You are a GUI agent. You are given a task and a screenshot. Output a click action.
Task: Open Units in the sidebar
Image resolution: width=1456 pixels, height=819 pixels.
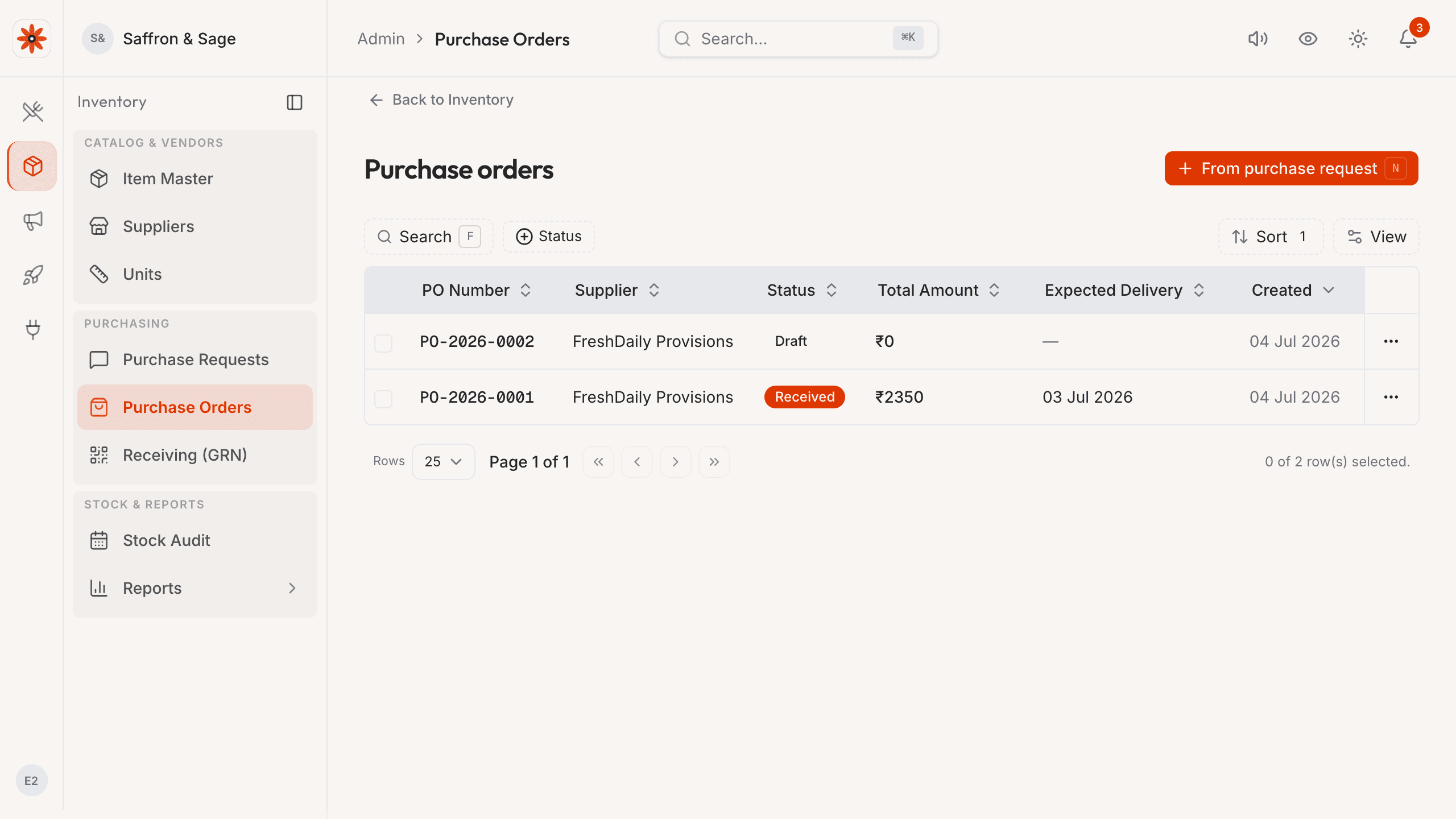pyautogui.click(x=195, y=274)
